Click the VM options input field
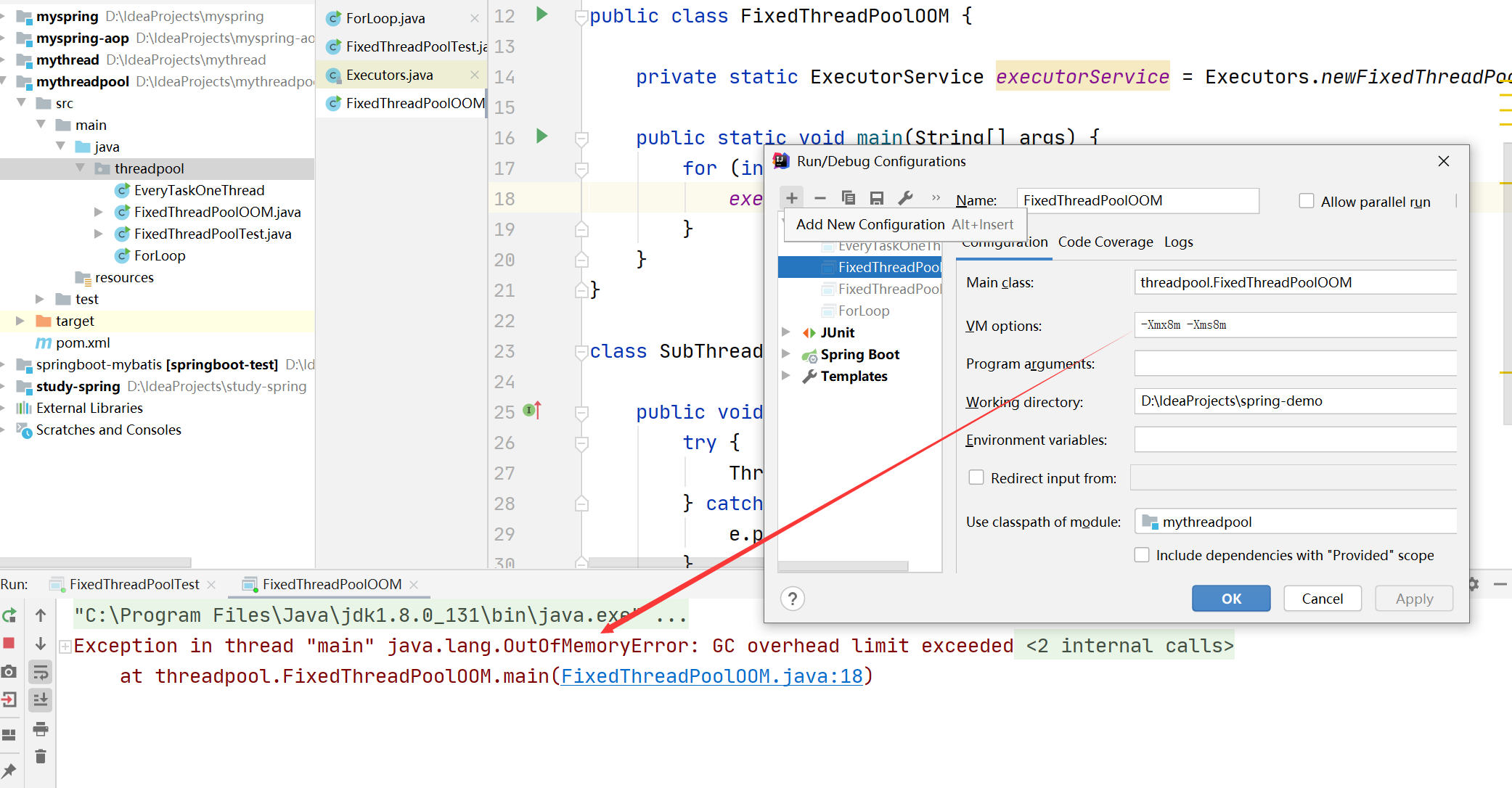 [1294, 325]
